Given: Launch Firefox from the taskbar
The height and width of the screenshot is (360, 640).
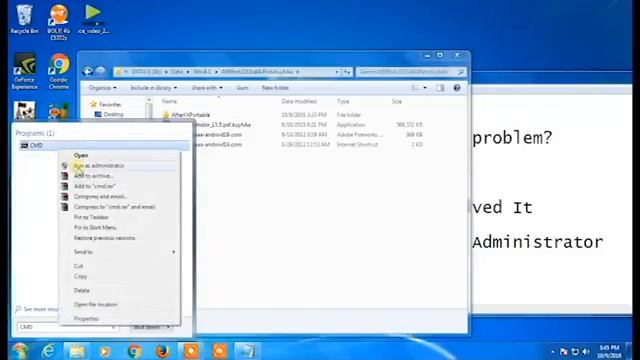Looking at the screenshot, I should 162,351.
